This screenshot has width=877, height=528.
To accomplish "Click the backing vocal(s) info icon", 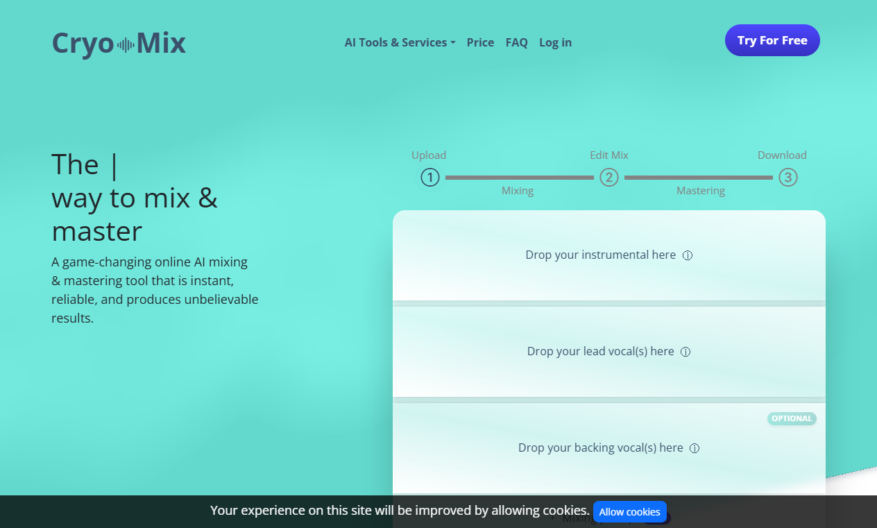I will tap(694, 448).
